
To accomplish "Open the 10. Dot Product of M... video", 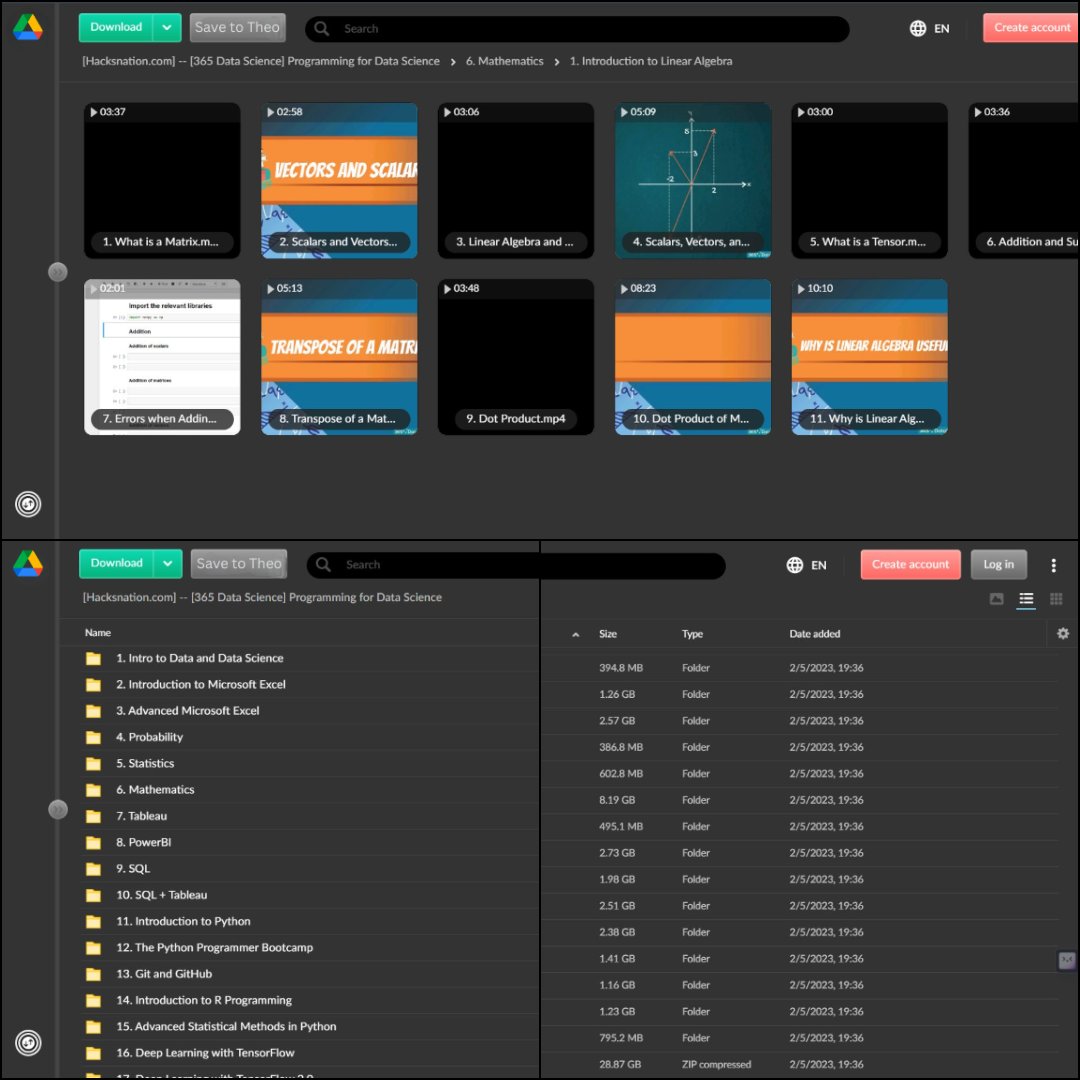I will point(692,357).
